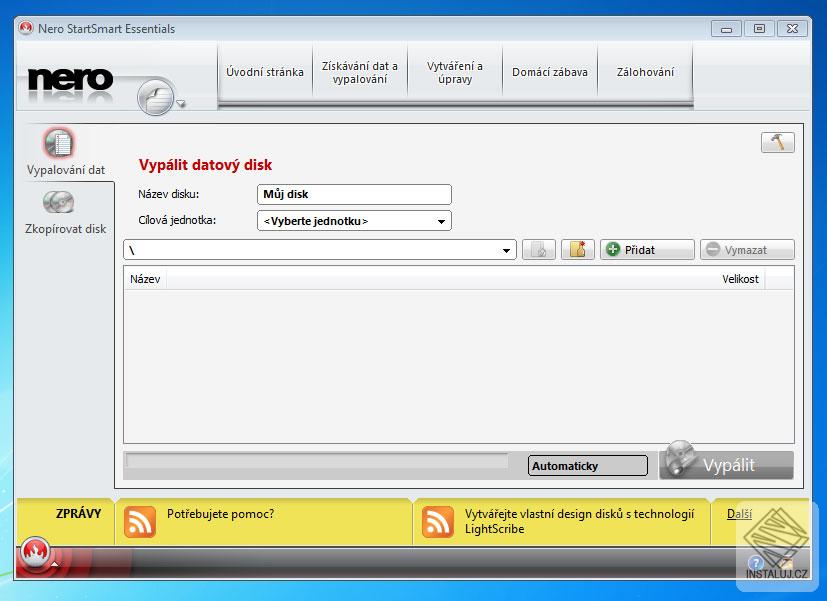The image size is (827, 601).
Task: Click the Automaticky disc size button
Action: pos(588,466)
